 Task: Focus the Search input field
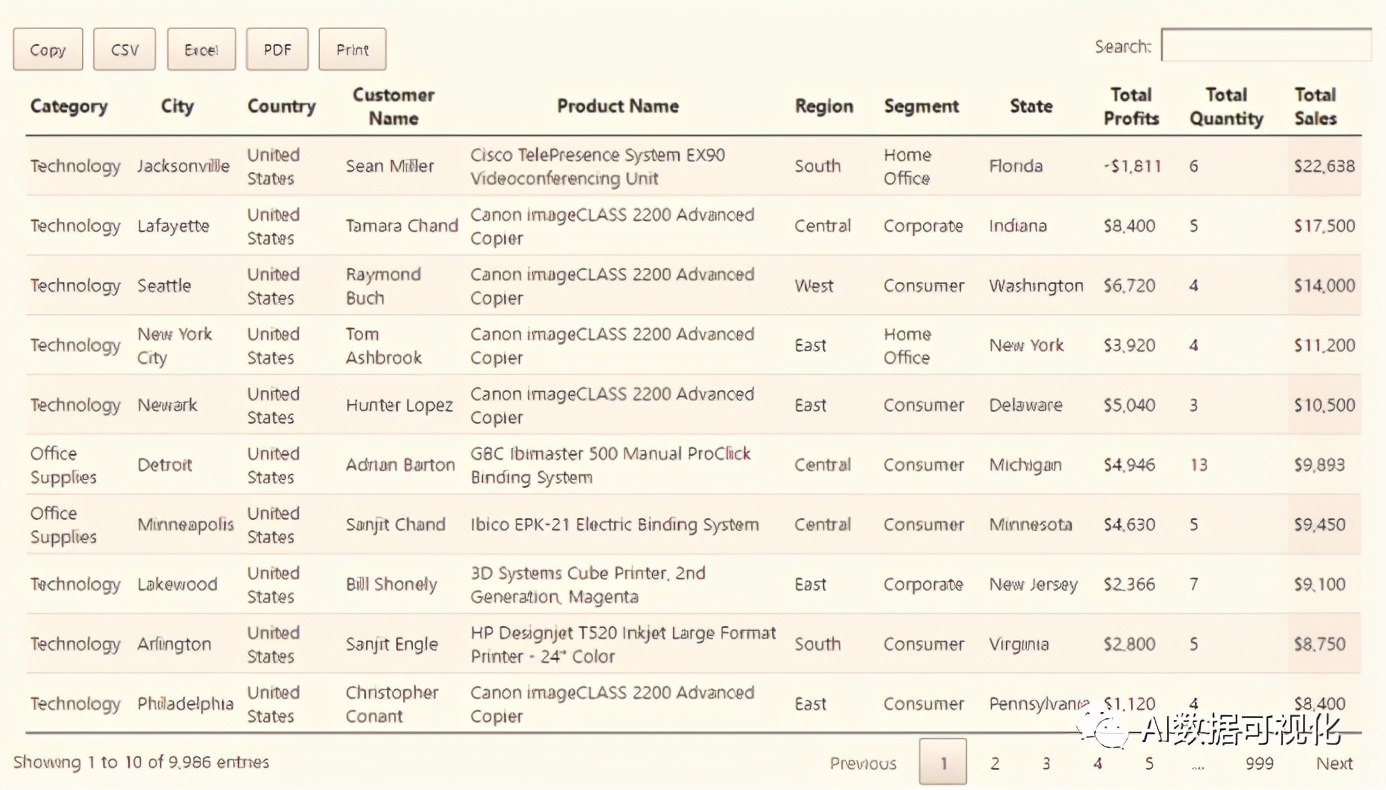[x=1265, y=46]
